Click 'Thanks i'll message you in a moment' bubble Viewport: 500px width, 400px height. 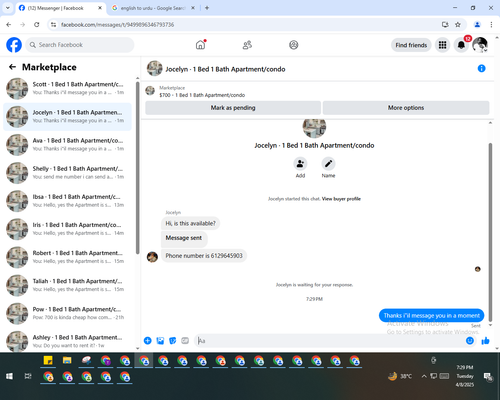[431, 315]
